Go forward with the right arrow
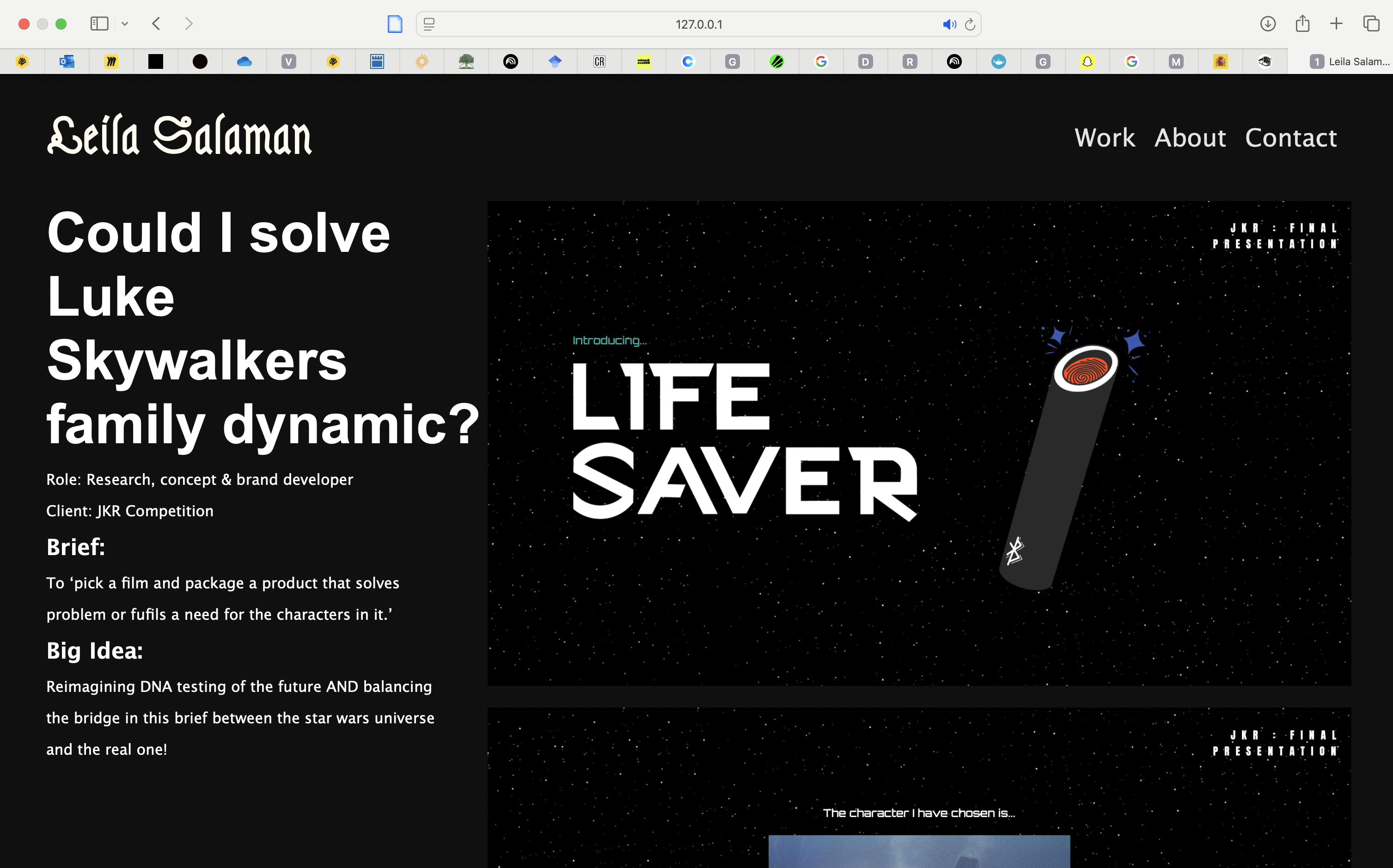 point(188,24)
